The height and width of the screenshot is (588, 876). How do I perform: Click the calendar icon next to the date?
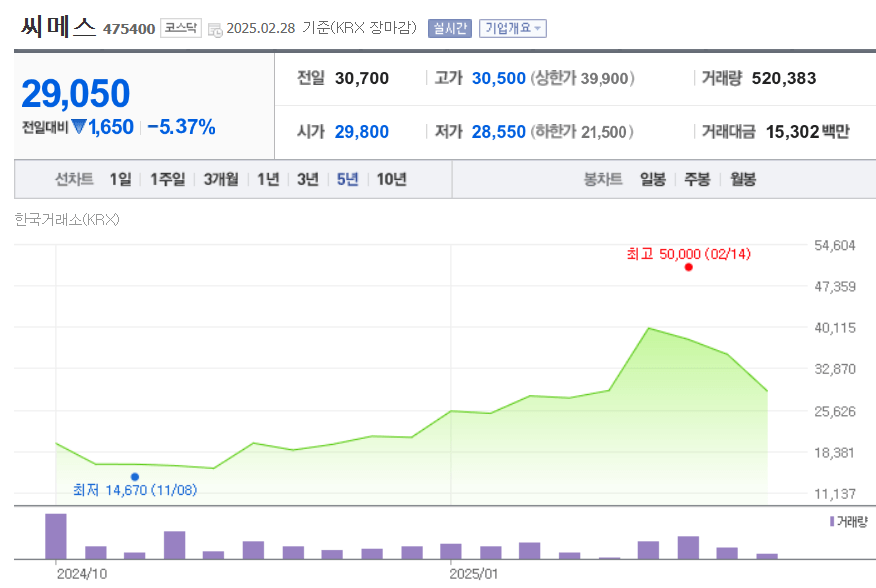pos(213,29)
